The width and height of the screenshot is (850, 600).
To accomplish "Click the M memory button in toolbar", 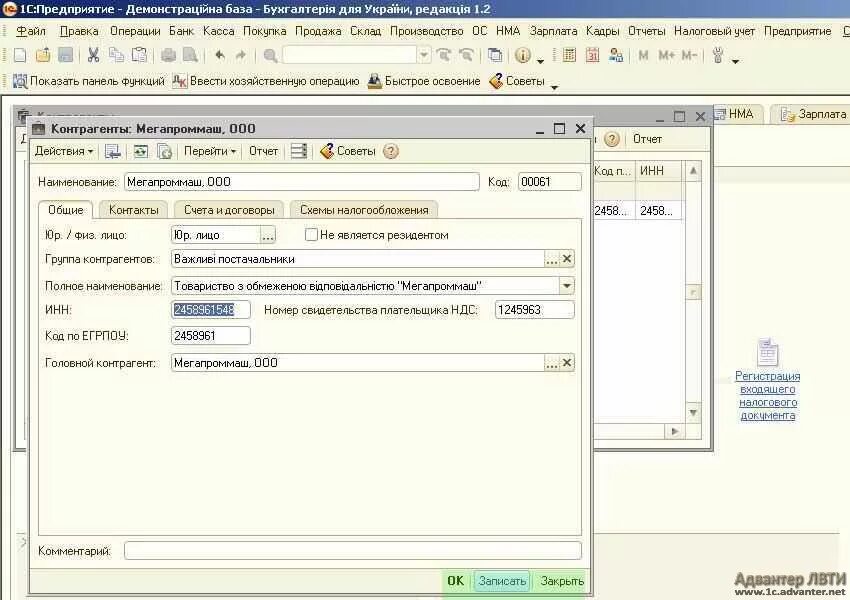I will 643,55.
